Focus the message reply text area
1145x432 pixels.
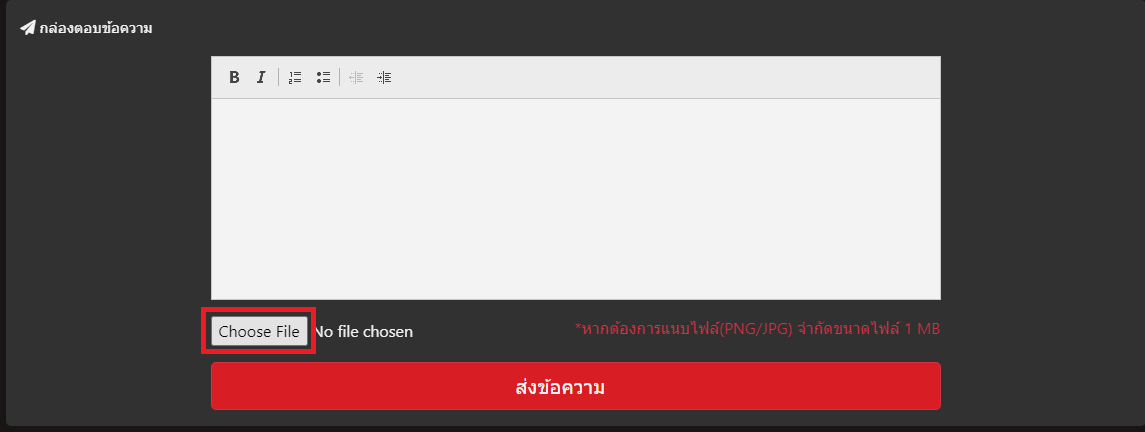point(575,198)
